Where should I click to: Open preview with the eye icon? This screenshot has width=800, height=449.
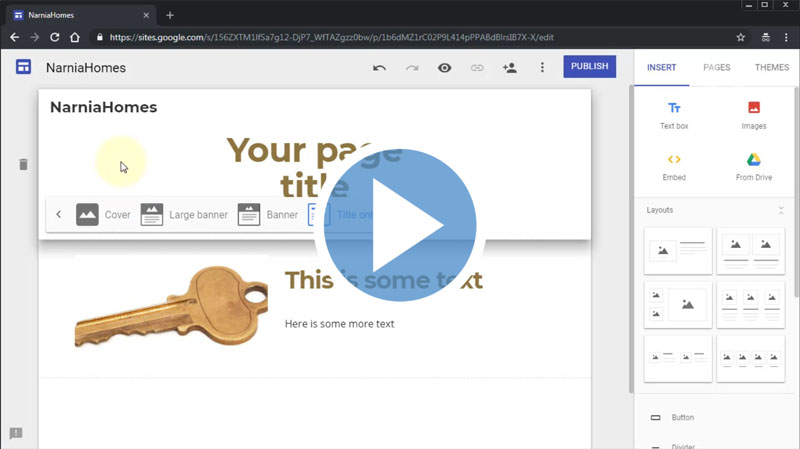[445, 68]
